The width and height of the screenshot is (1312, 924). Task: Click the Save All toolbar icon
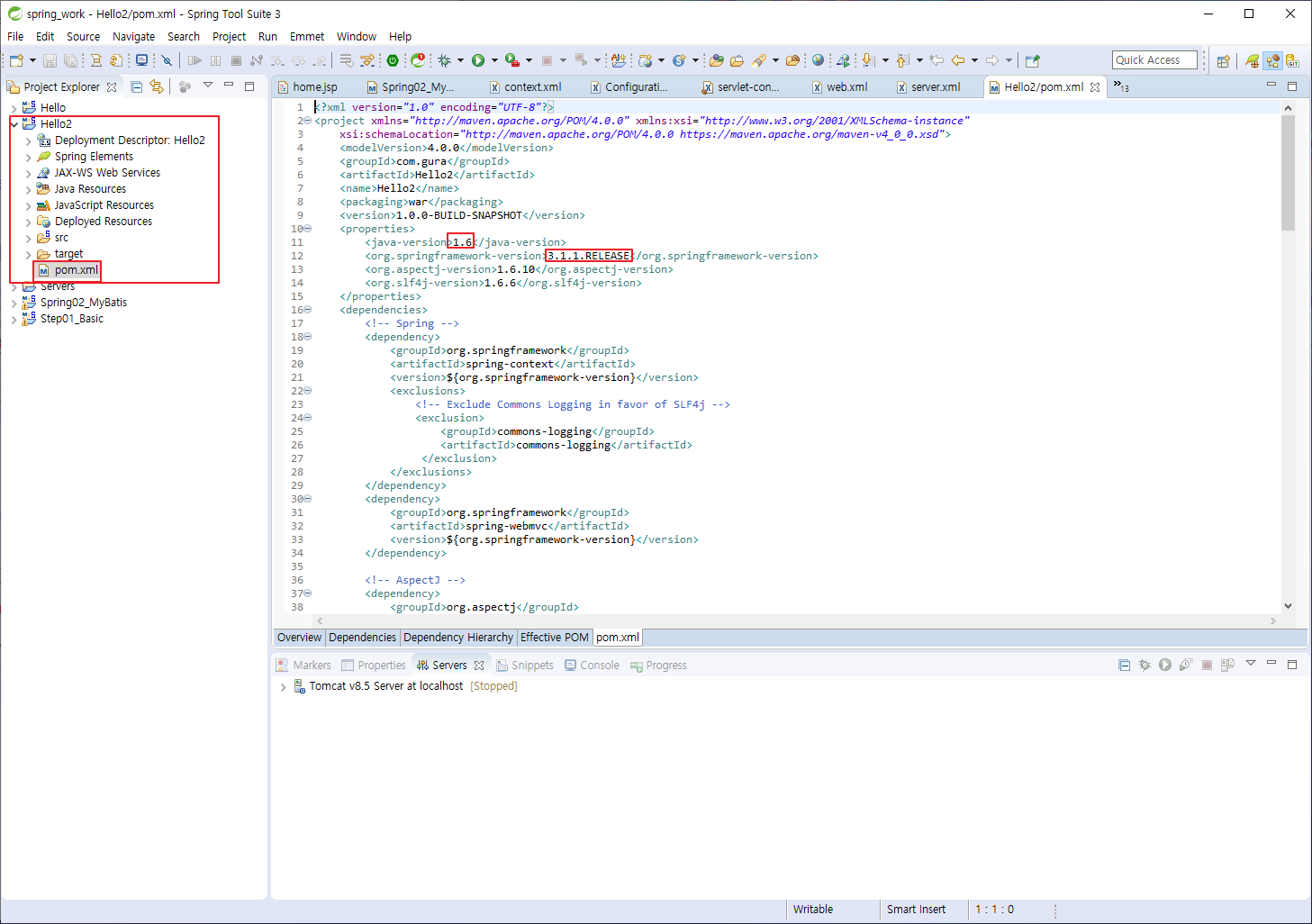pyautogui.click(x=70, y=60)
